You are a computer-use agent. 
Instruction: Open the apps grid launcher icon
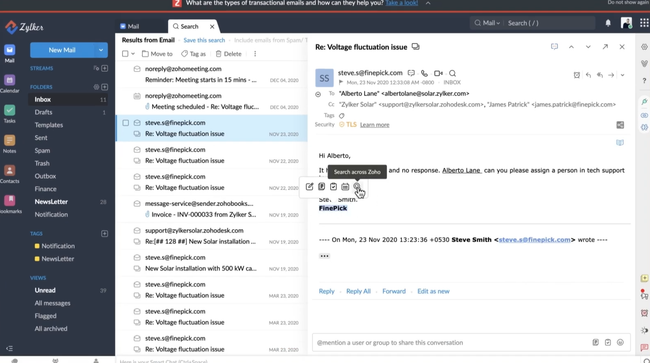pos(644,23)
